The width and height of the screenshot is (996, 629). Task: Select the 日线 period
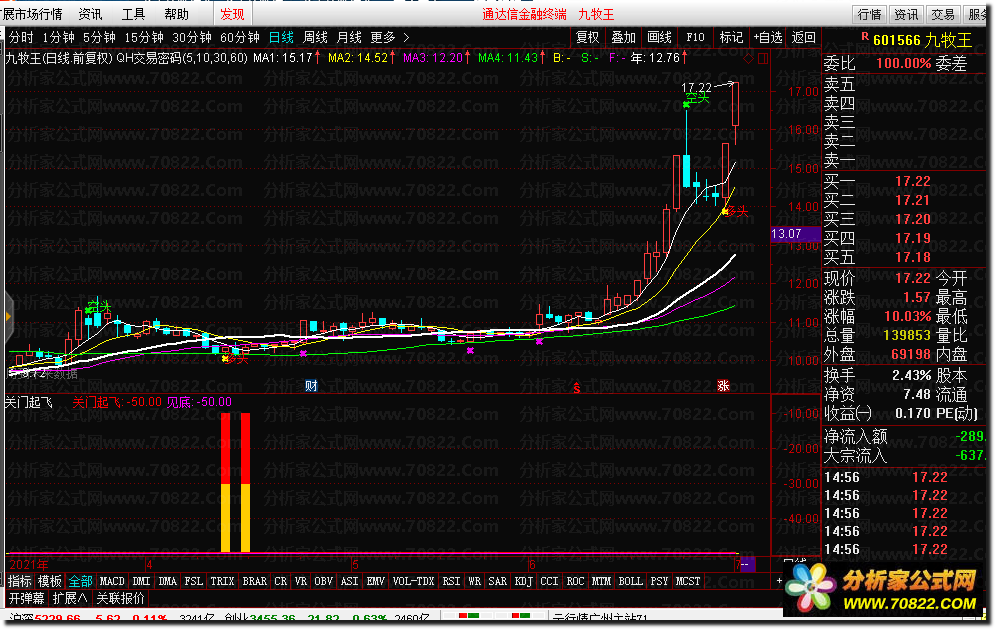[x=281, y=37]
